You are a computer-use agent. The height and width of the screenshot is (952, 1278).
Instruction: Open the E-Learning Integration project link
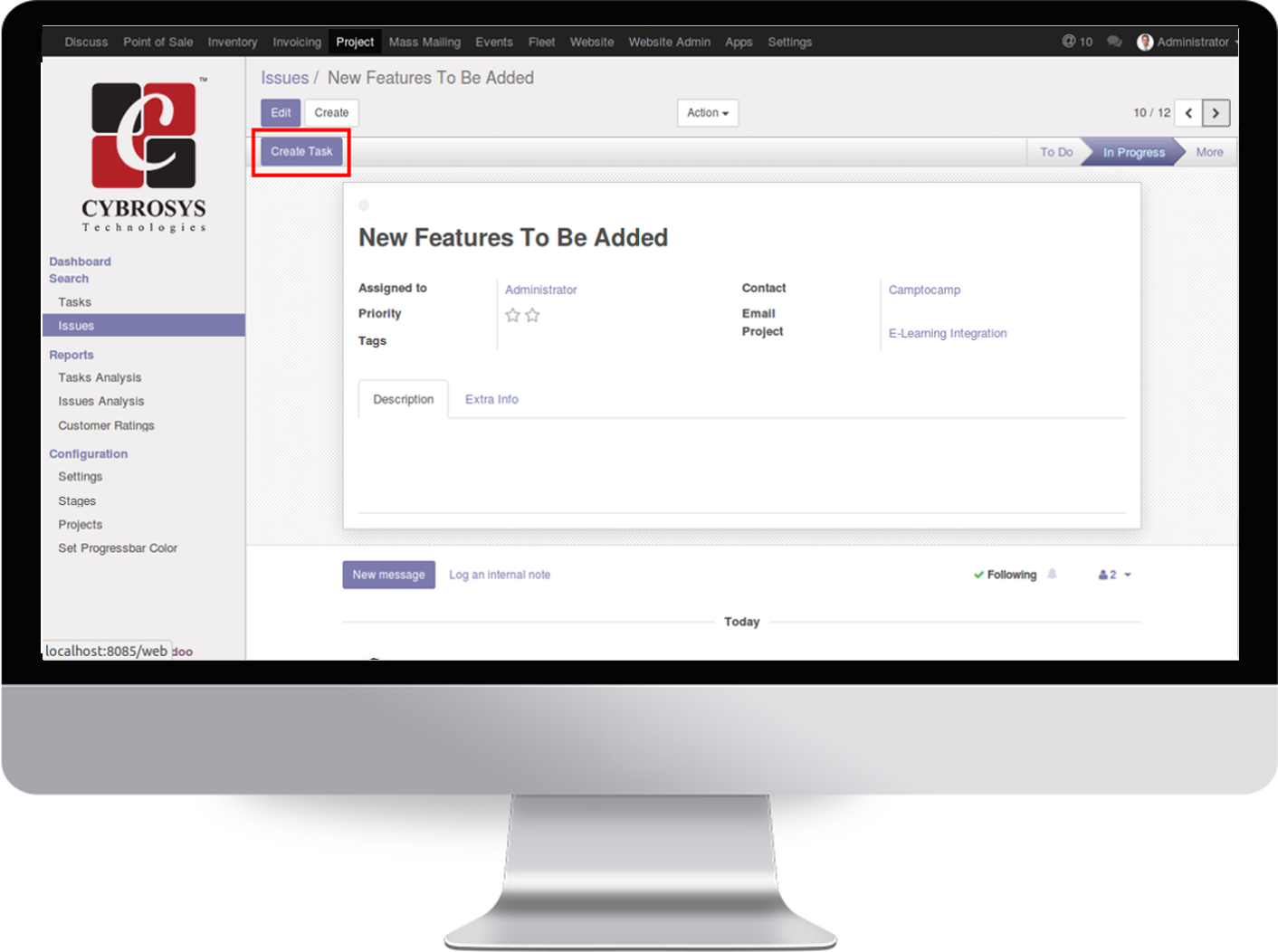tap(948, 333)
